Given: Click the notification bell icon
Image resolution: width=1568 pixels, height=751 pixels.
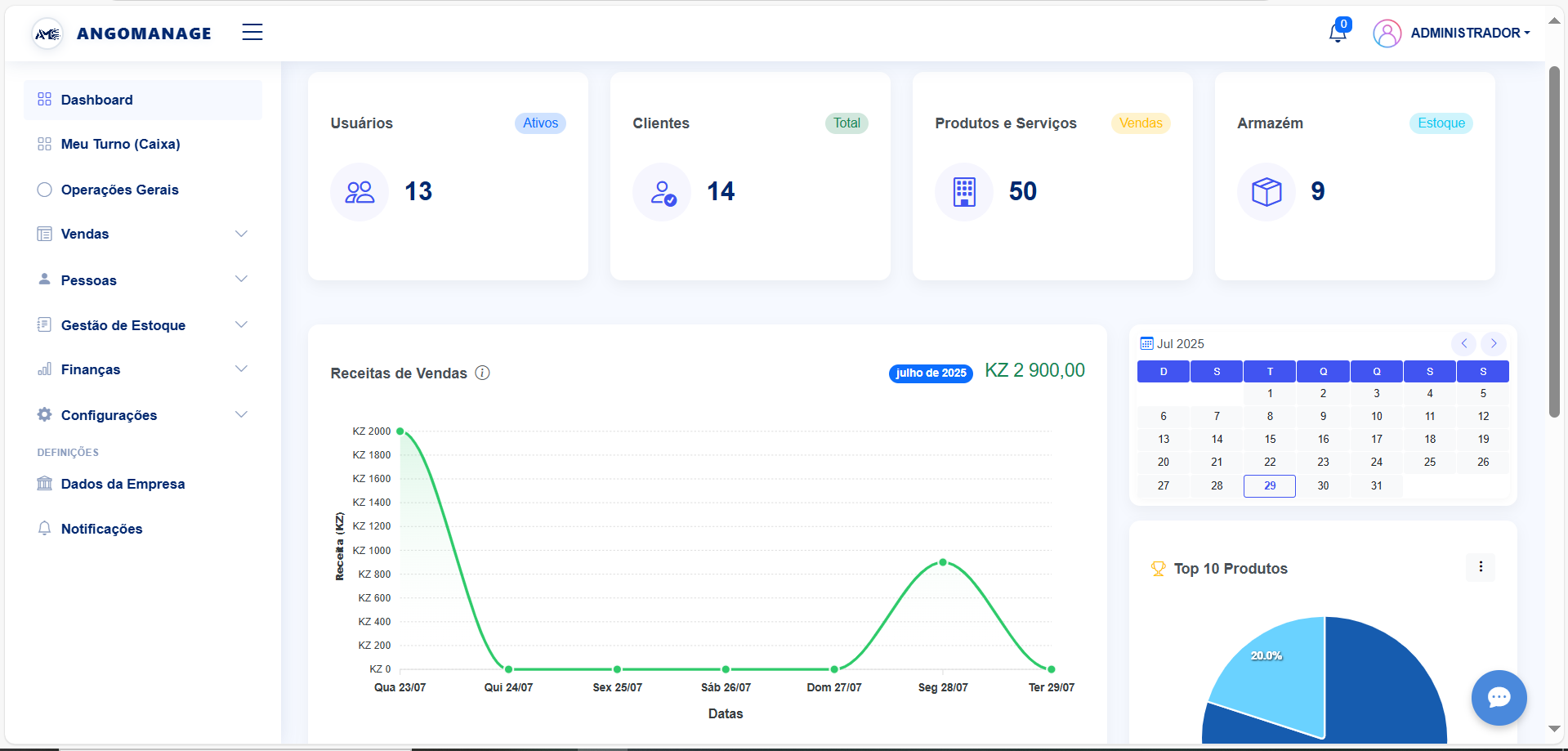Looking at the screenshot, I should (1338, 33).
